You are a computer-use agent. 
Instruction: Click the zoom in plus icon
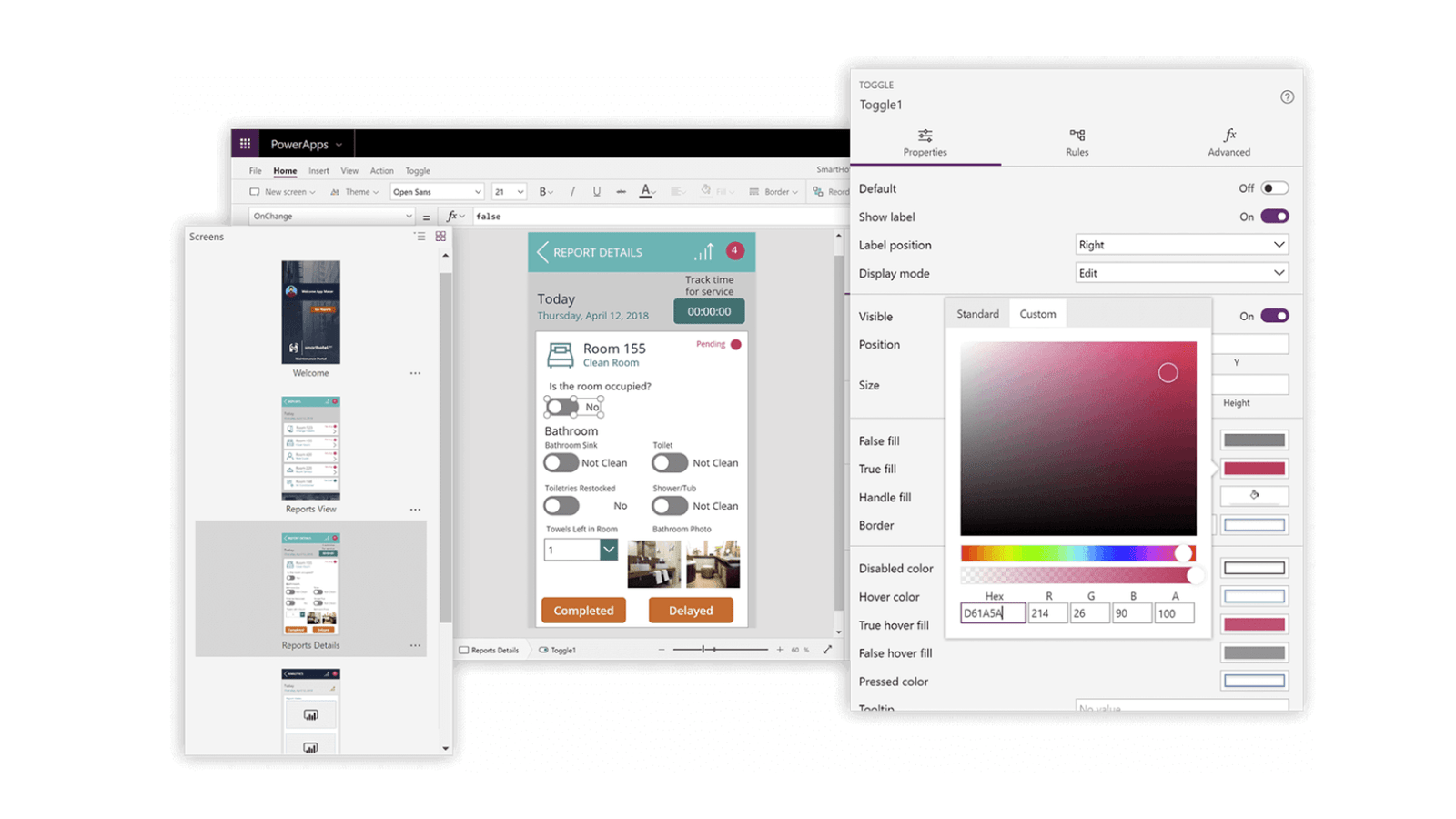point(780,650)
